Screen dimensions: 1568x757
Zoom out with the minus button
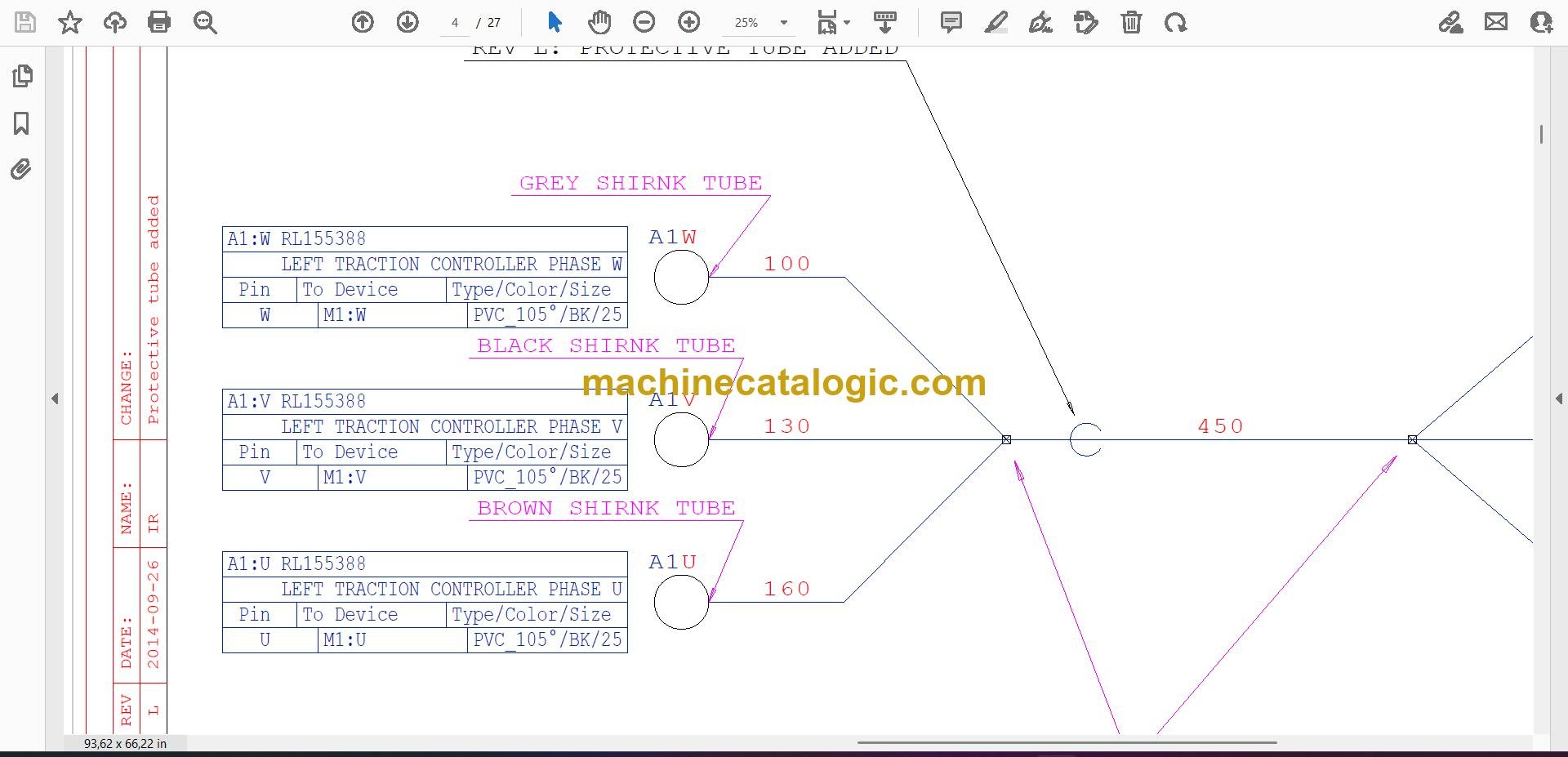644,22
